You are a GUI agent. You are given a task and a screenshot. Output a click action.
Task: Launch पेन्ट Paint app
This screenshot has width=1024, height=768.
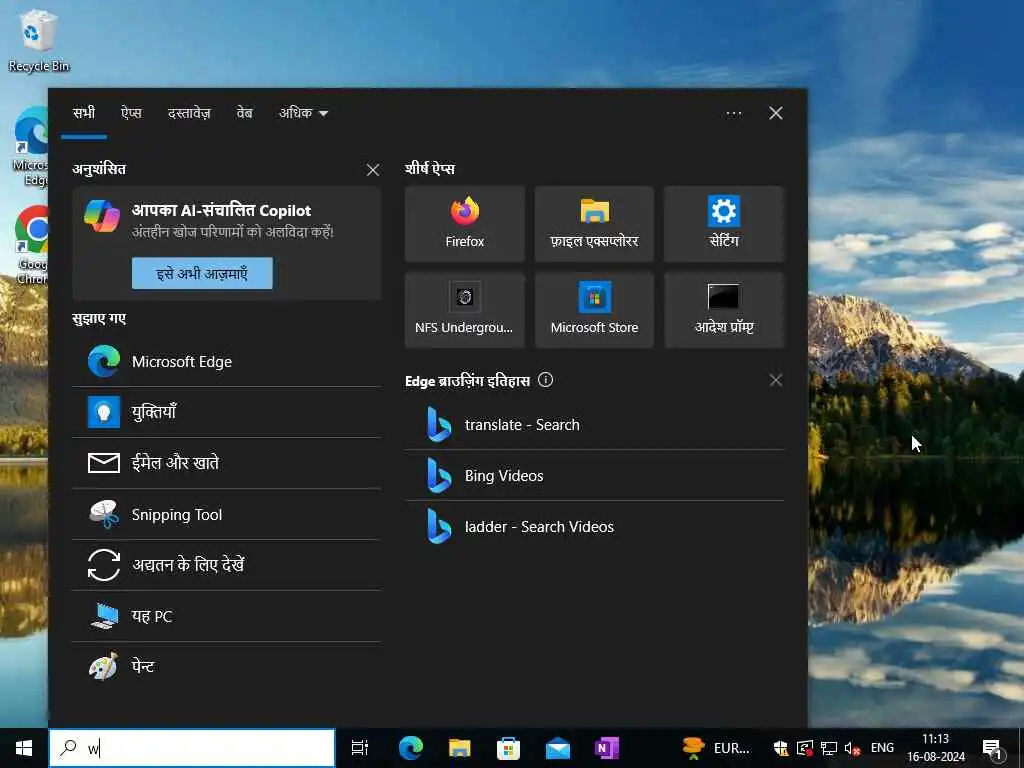coord(227,667)
